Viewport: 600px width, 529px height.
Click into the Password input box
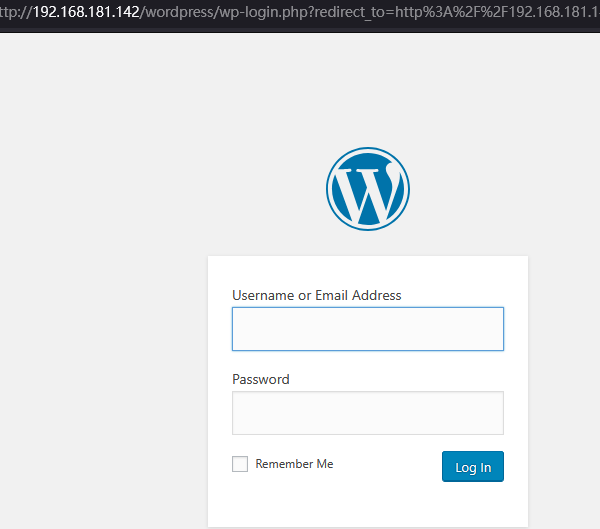click(367, 413)
